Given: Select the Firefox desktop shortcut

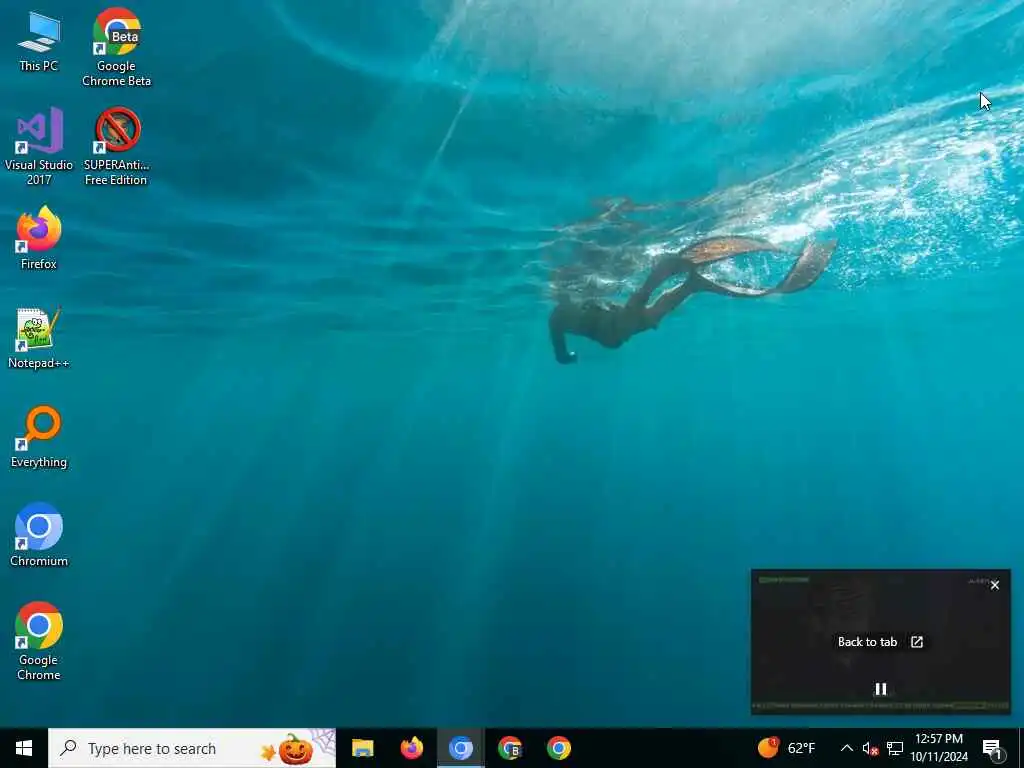Looking at the screenshot, I should 39,238.
